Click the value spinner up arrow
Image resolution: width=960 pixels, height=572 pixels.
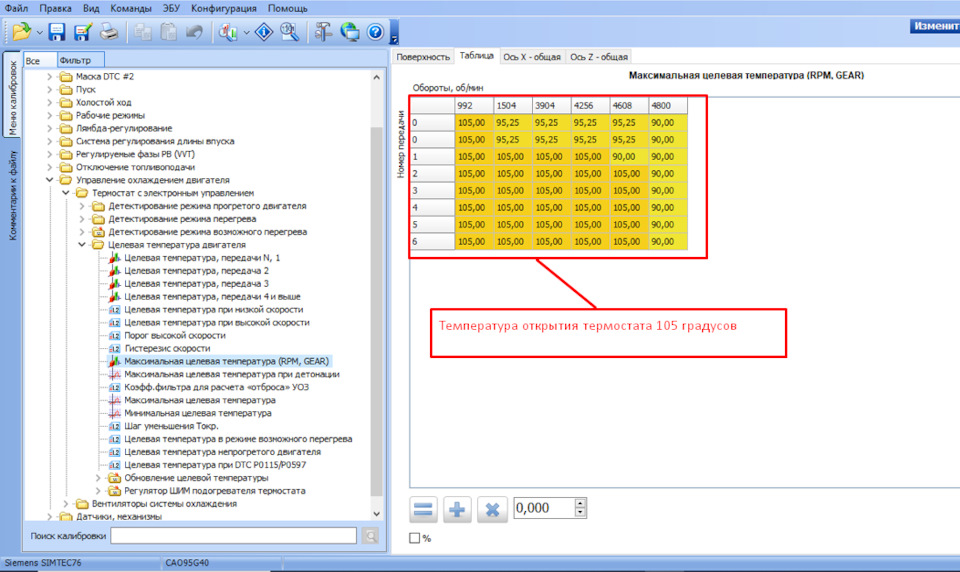coord(580,503)
